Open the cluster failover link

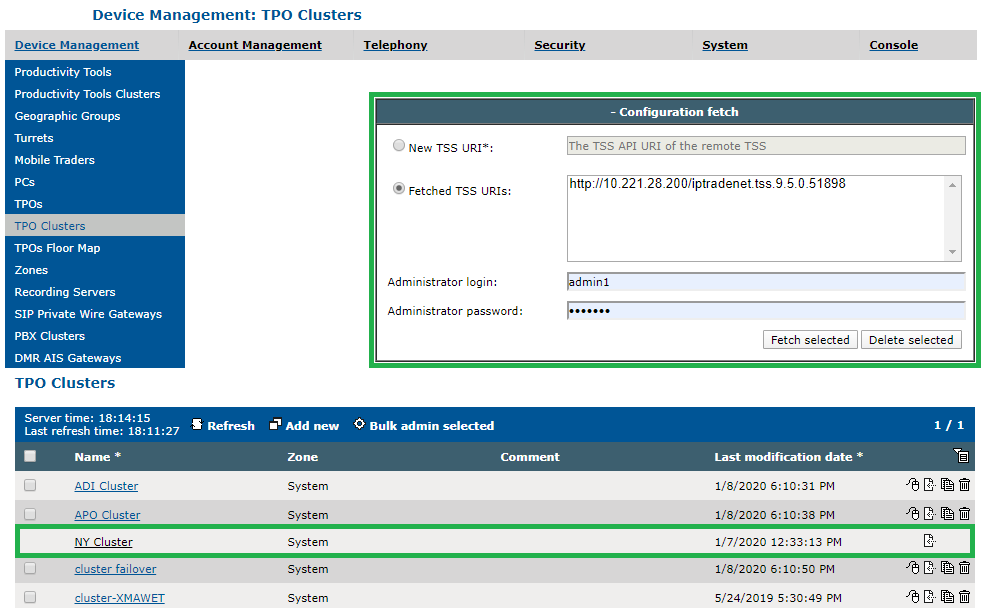click(115, 568)
